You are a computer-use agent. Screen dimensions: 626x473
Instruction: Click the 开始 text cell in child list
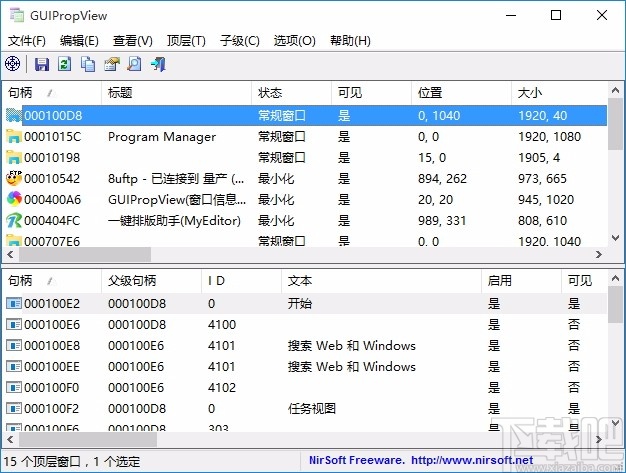(300, 303)
